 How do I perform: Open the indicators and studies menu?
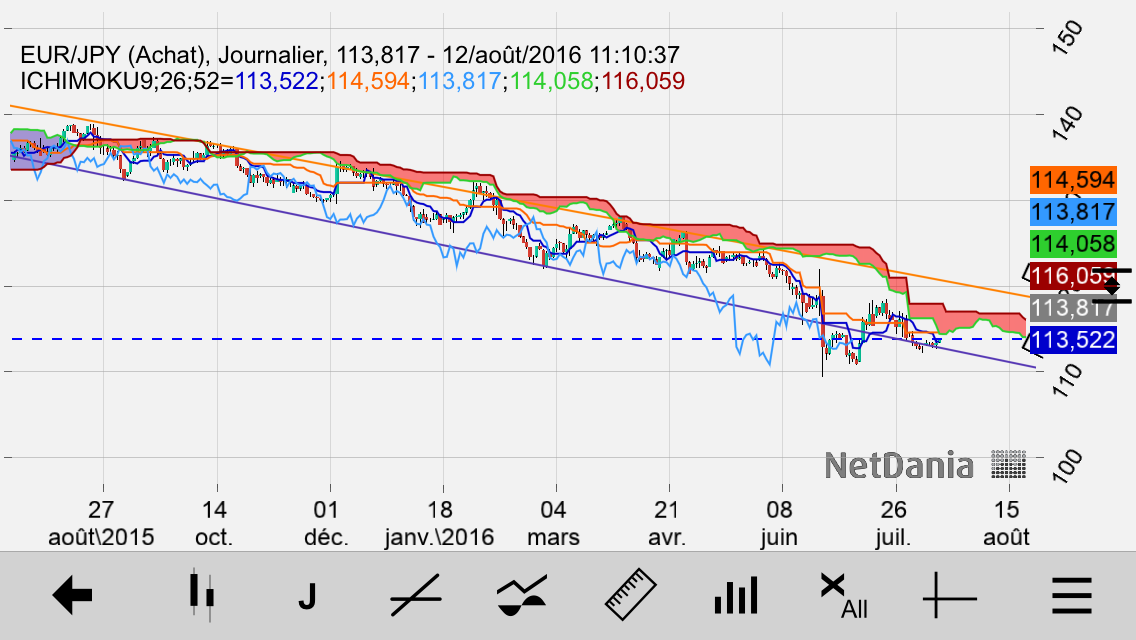(x=522, y=596)
